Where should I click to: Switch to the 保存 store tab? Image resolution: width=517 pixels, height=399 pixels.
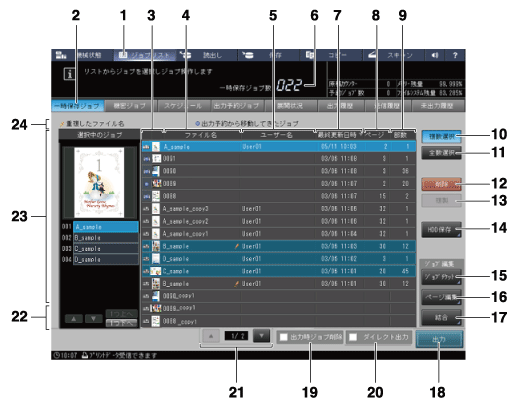[x=269, y=55]
